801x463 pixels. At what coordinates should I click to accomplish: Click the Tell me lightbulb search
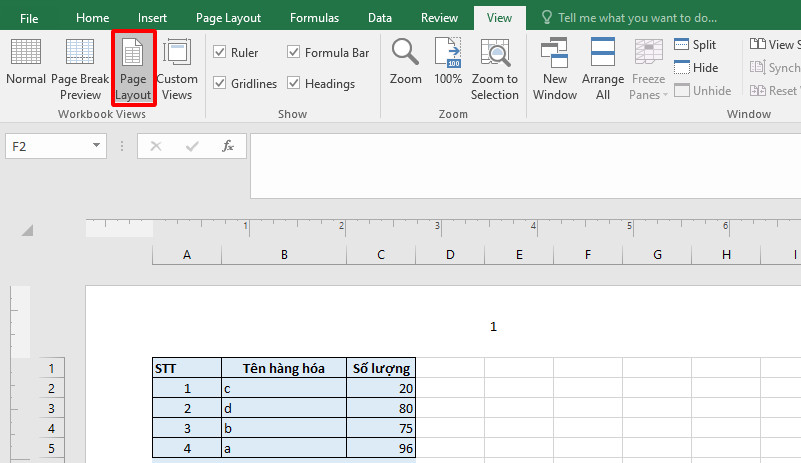(x=547, y=18)
